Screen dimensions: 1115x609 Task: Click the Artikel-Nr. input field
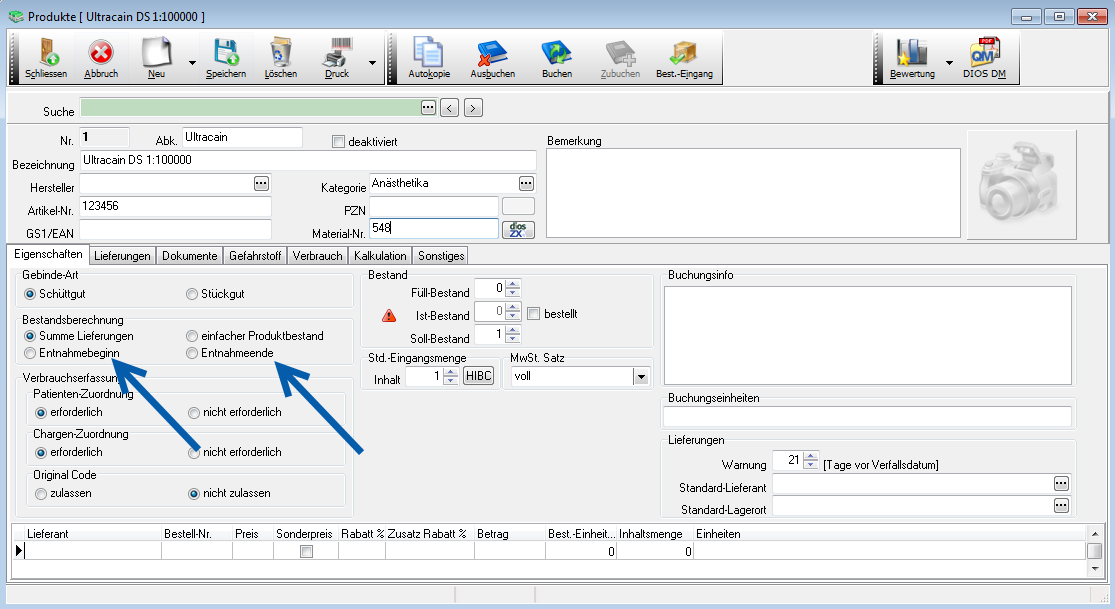point(176,206)
